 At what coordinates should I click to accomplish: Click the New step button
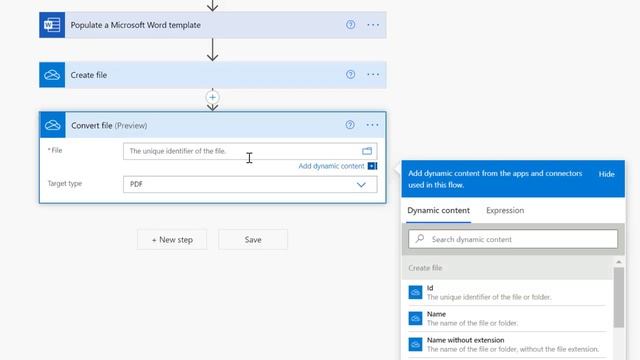172,240
